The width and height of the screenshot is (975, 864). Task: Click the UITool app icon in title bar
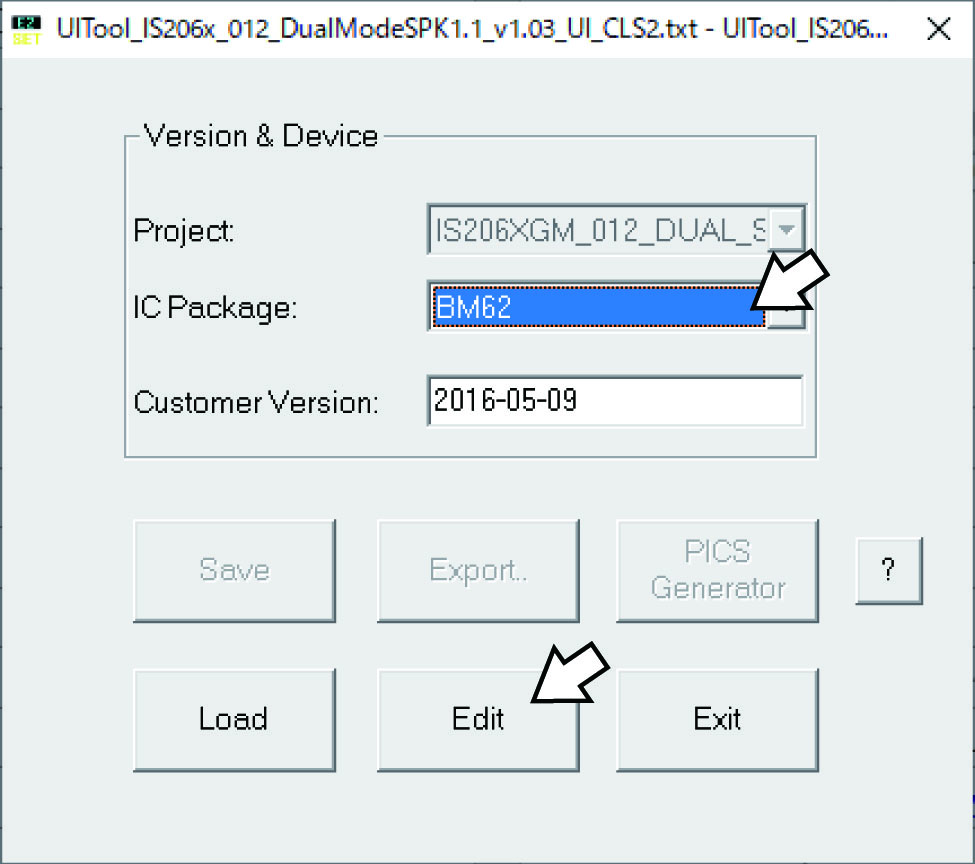click(x=26, y=30)
